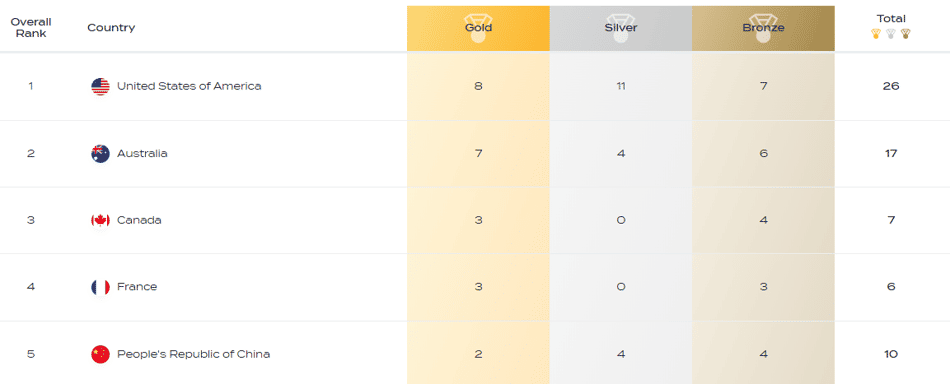The height and width of the screenshot is (384, 950).
Task: Select the Total column header
Action: 891,19
